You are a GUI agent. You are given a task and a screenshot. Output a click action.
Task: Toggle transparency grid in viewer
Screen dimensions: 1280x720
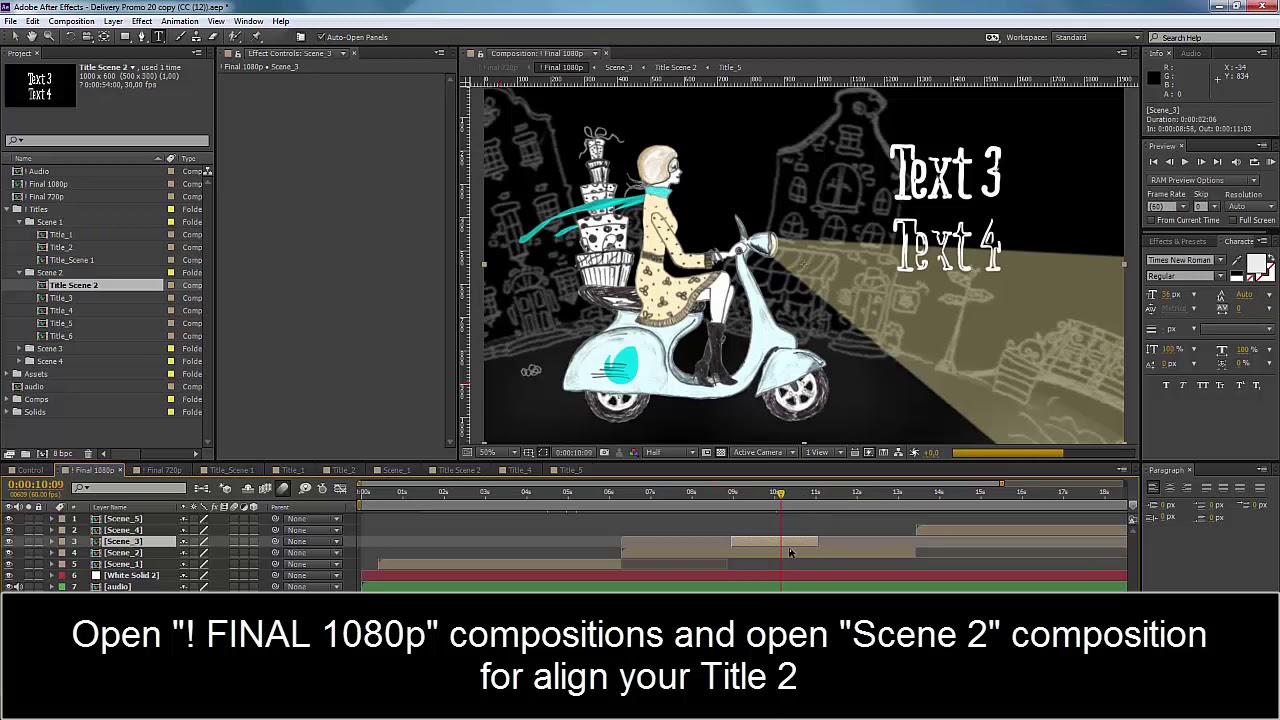[721, 452]
